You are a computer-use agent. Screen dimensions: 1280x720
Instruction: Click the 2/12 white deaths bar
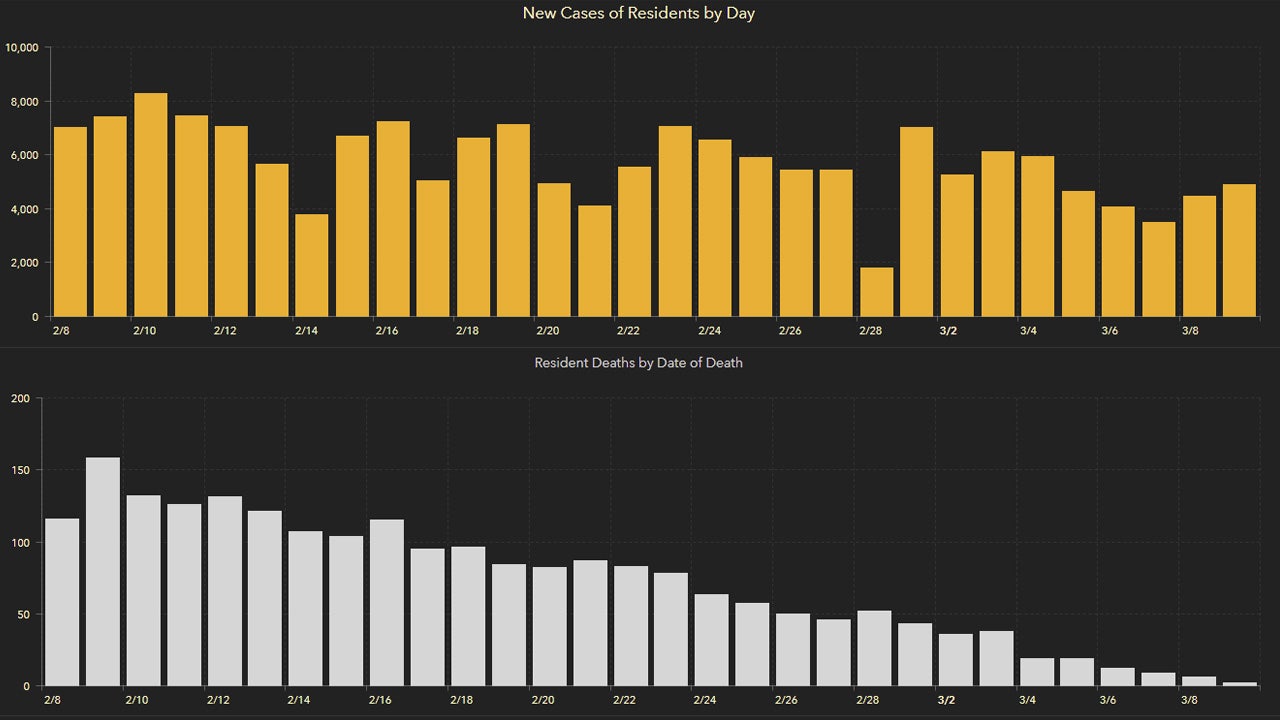tap(225, 591)
